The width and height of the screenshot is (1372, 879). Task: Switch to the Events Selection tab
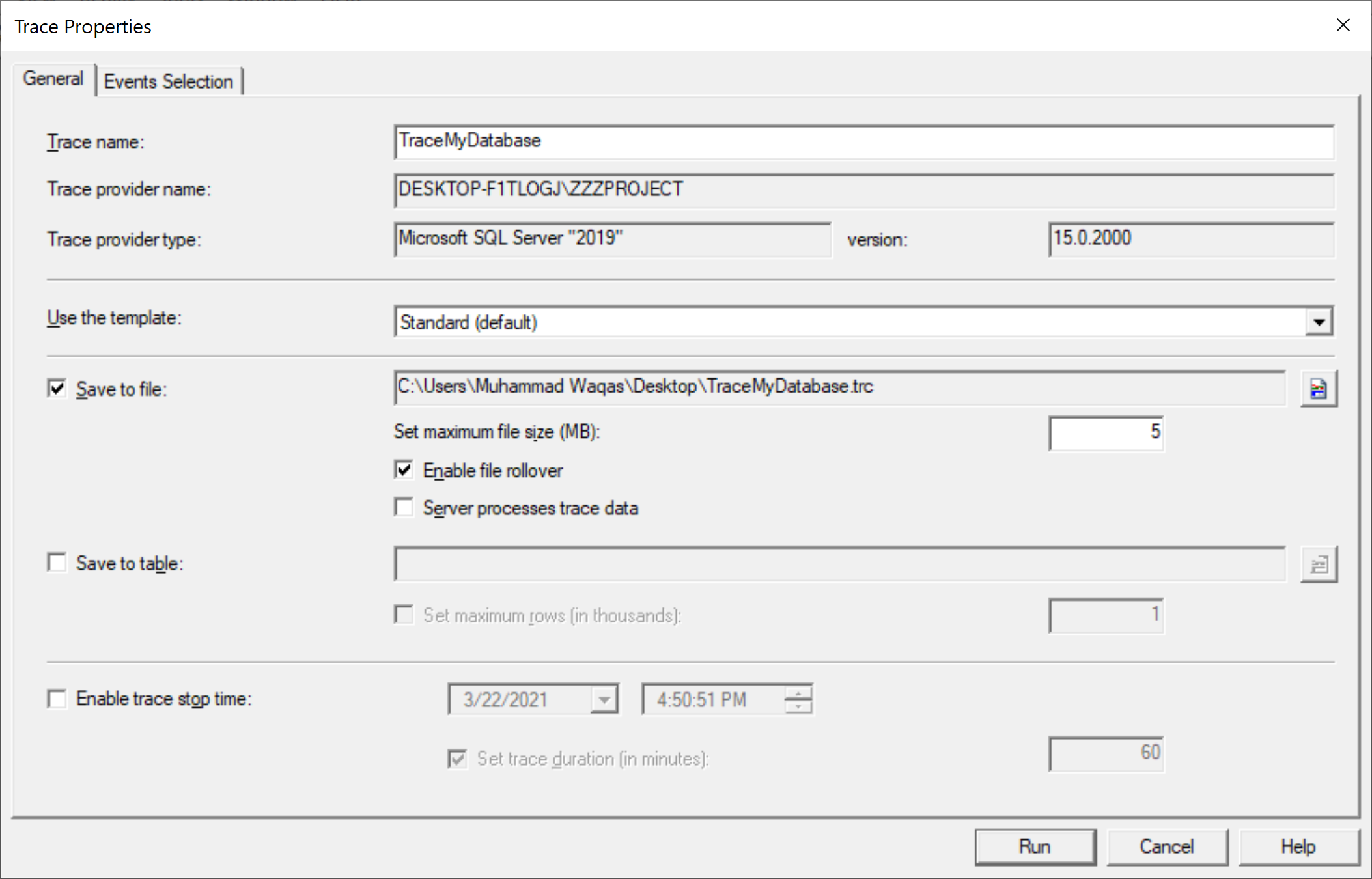(169, 81)
